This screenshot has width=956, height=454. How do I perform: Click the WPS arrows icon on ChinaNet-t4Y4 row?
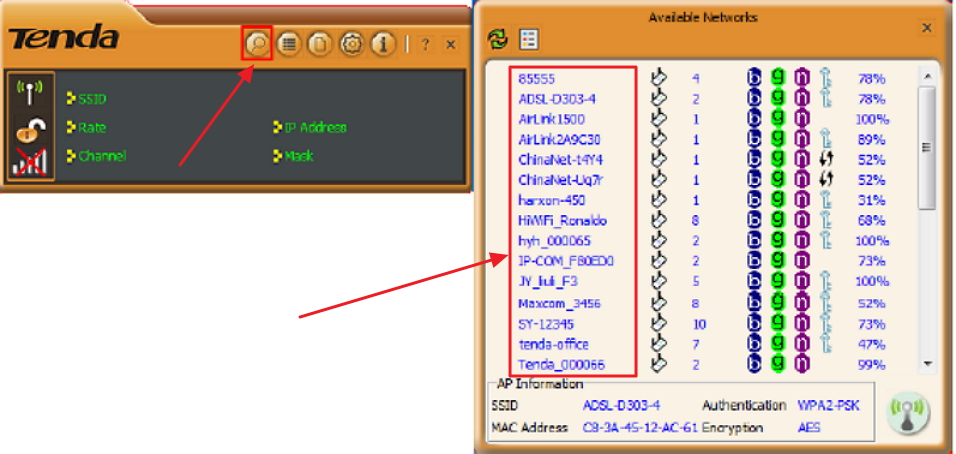(x=827, y=160)
